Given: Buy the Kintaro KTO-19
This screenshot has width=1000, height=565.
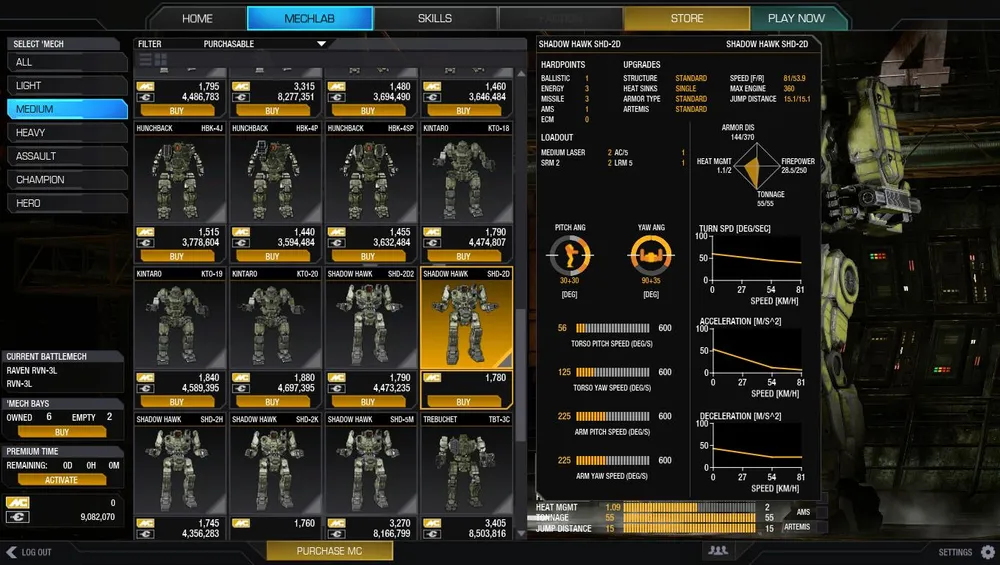Looking at the screenshot, I should [177, 402].
